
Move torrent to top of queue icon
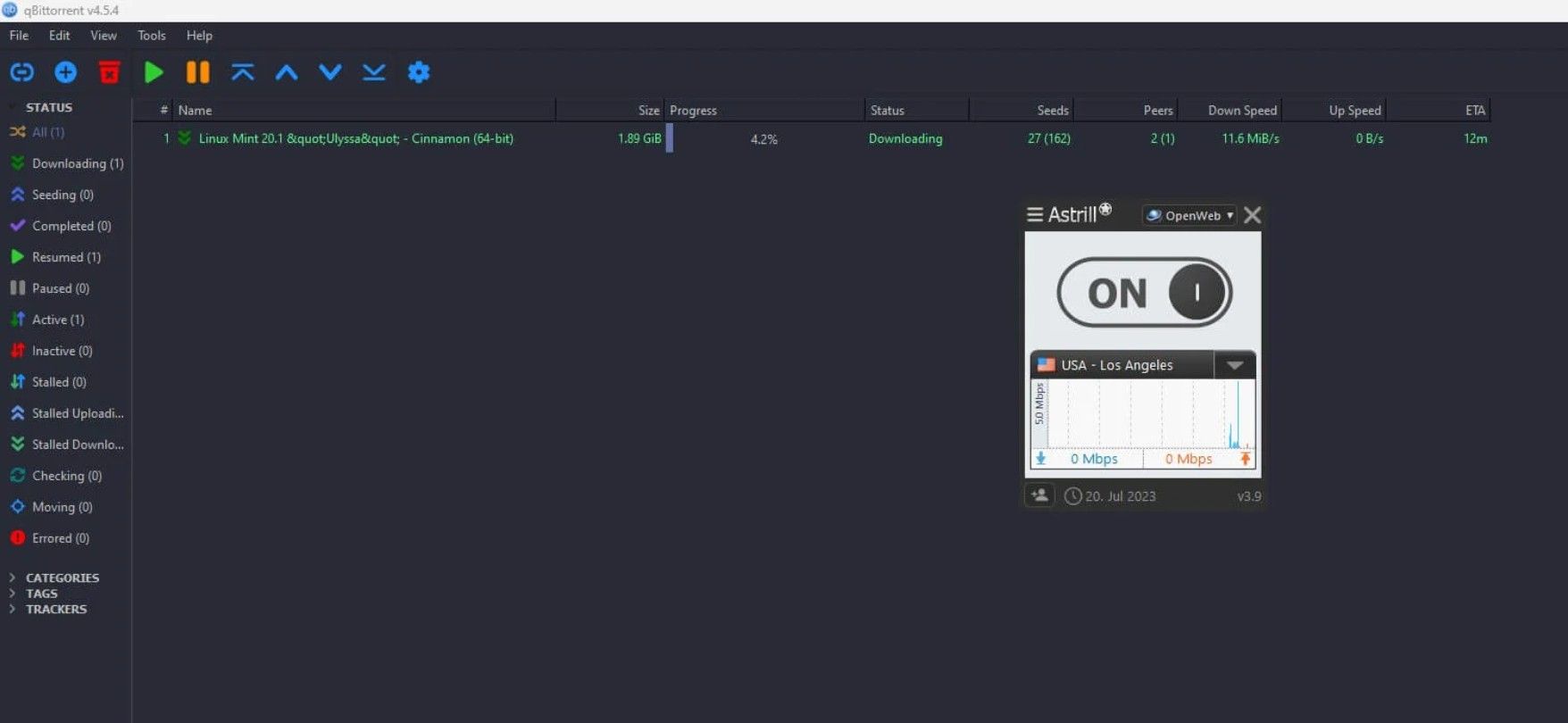pos(242,72)
